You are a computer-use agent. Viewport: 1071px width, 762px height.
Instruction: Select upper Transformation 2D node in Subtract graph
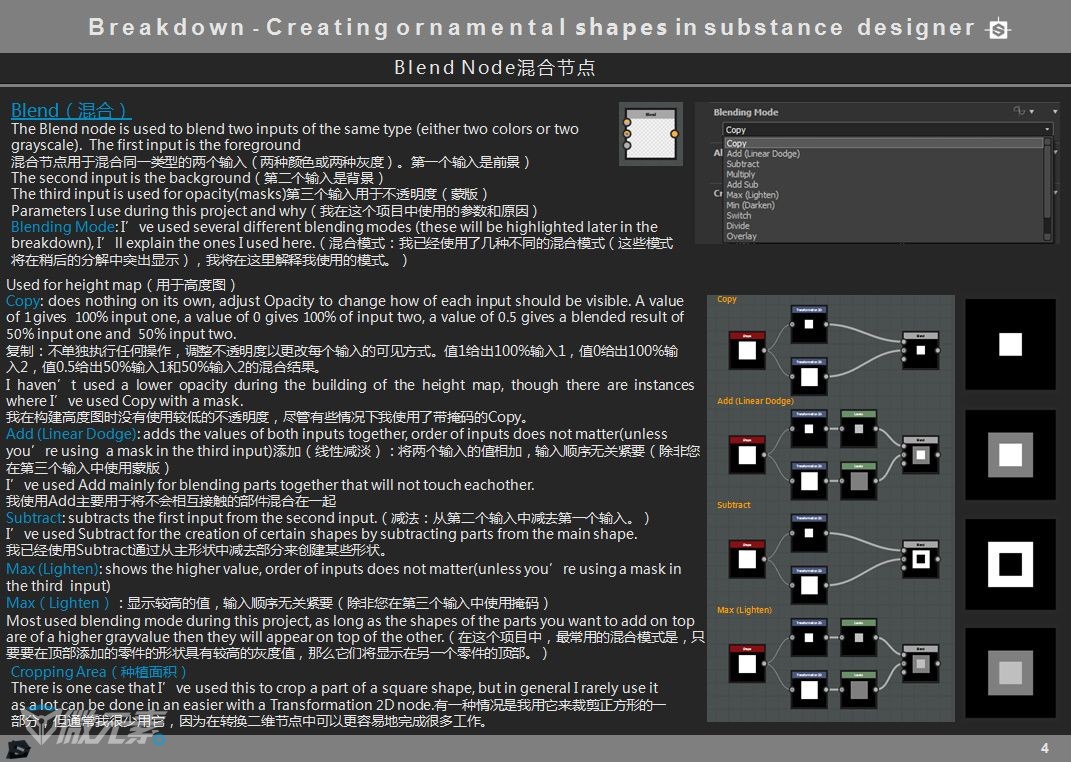(x=809, y=533)
